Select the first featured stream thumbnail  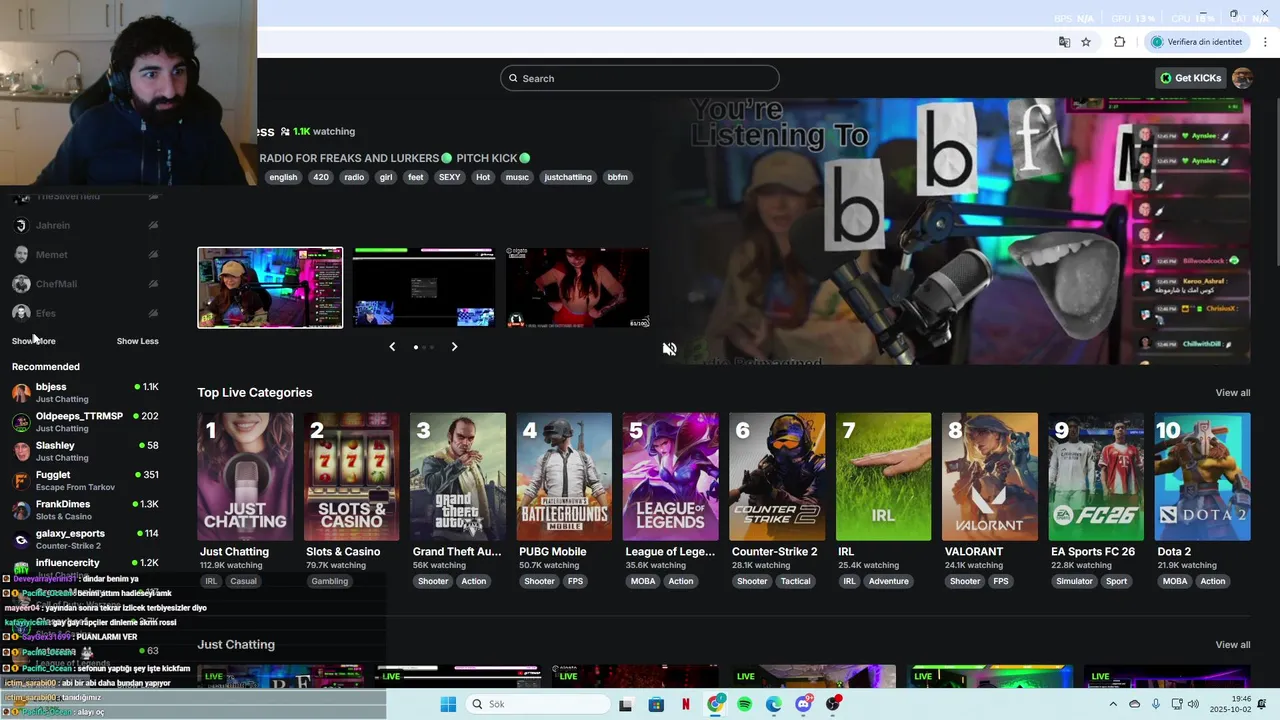pyautogui.click(x=270, y=288)
